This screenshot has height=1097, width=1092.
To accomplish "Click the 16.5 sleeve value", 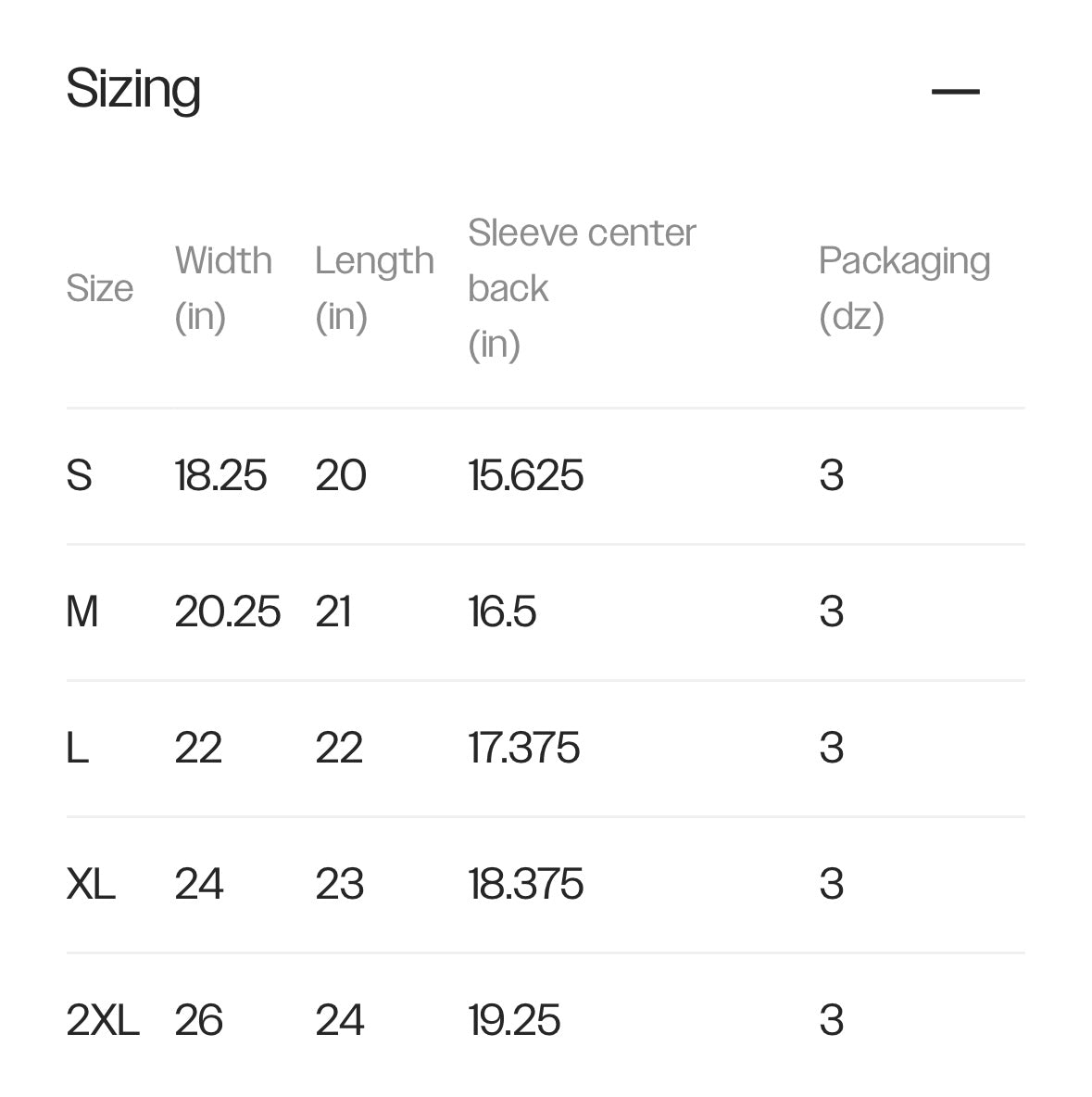I will pyautogui.click(x=502, y=612).
